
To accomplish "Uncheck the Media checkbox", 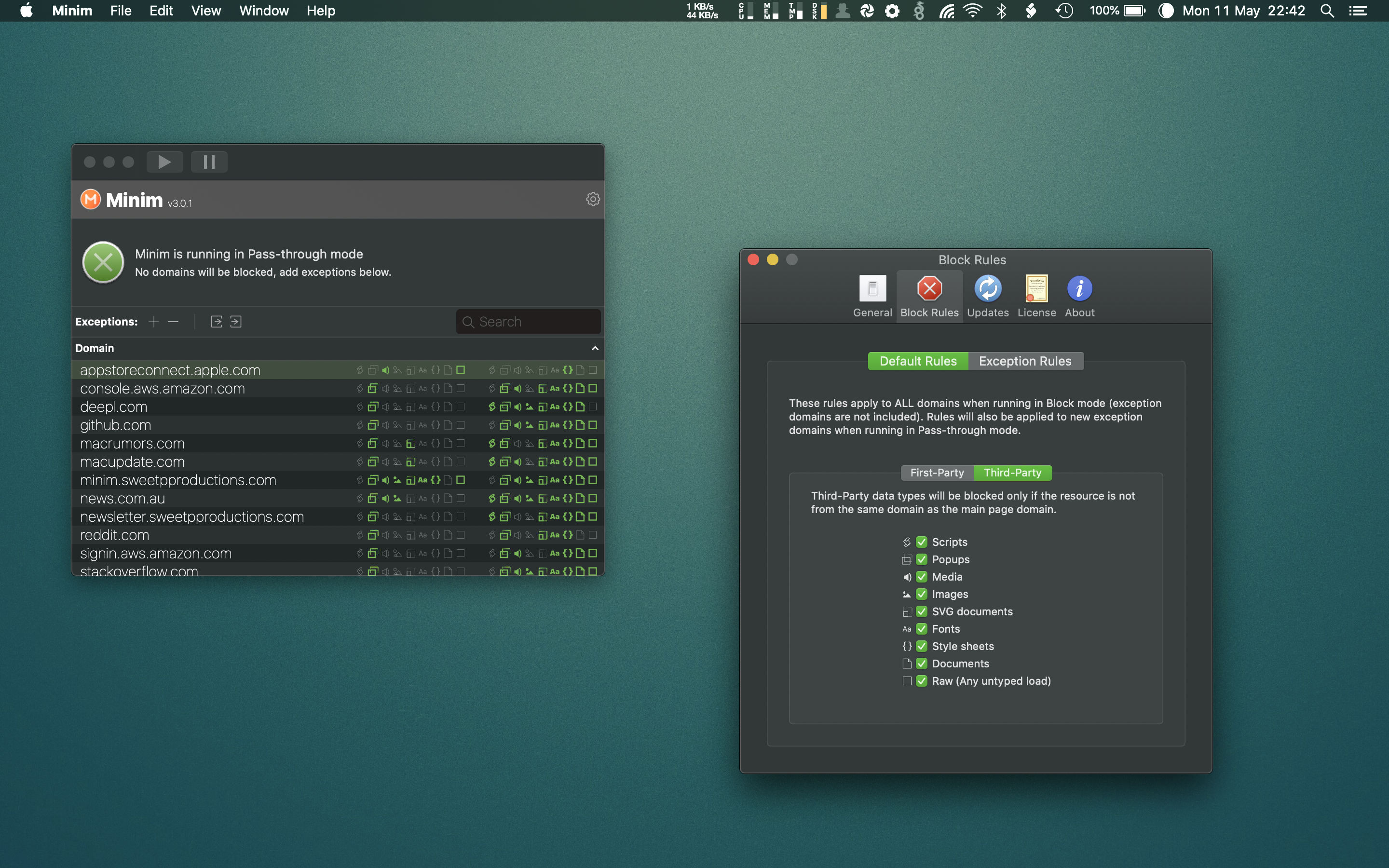I will 922,576.
